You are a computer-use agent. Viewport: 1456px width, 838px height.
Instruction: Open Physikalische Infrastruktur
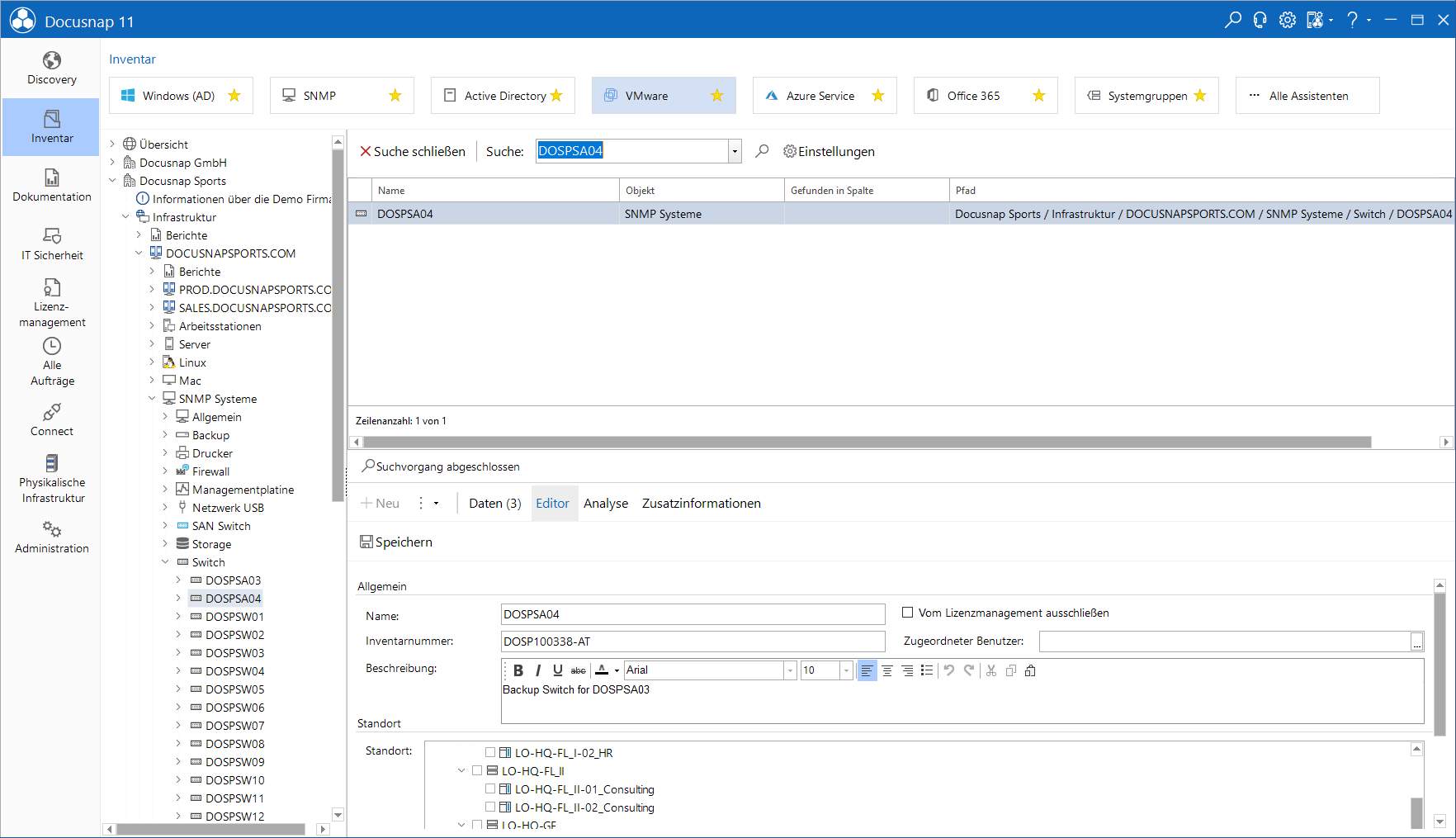point(51,479)
